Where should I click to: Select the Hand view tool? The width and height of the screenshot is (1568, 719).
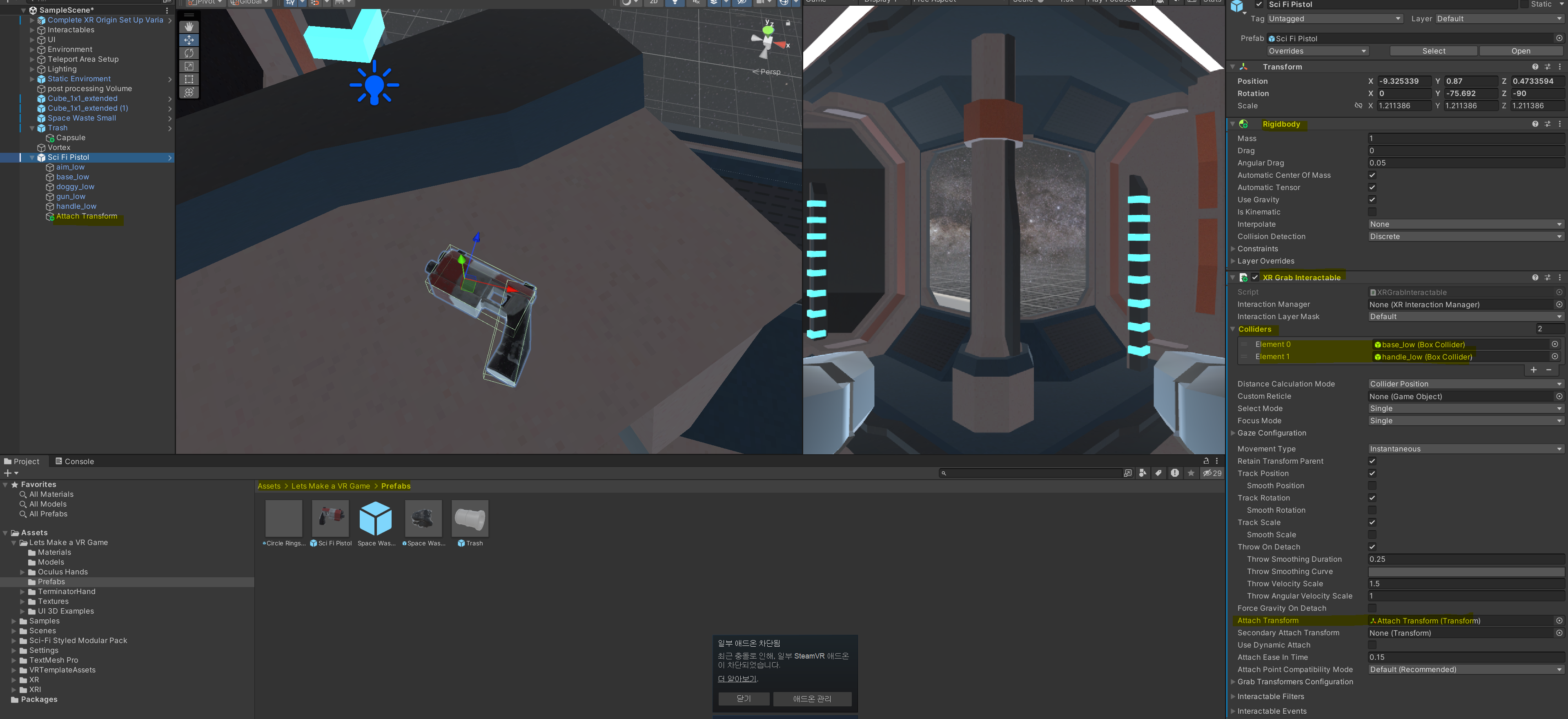pos(189,27)
